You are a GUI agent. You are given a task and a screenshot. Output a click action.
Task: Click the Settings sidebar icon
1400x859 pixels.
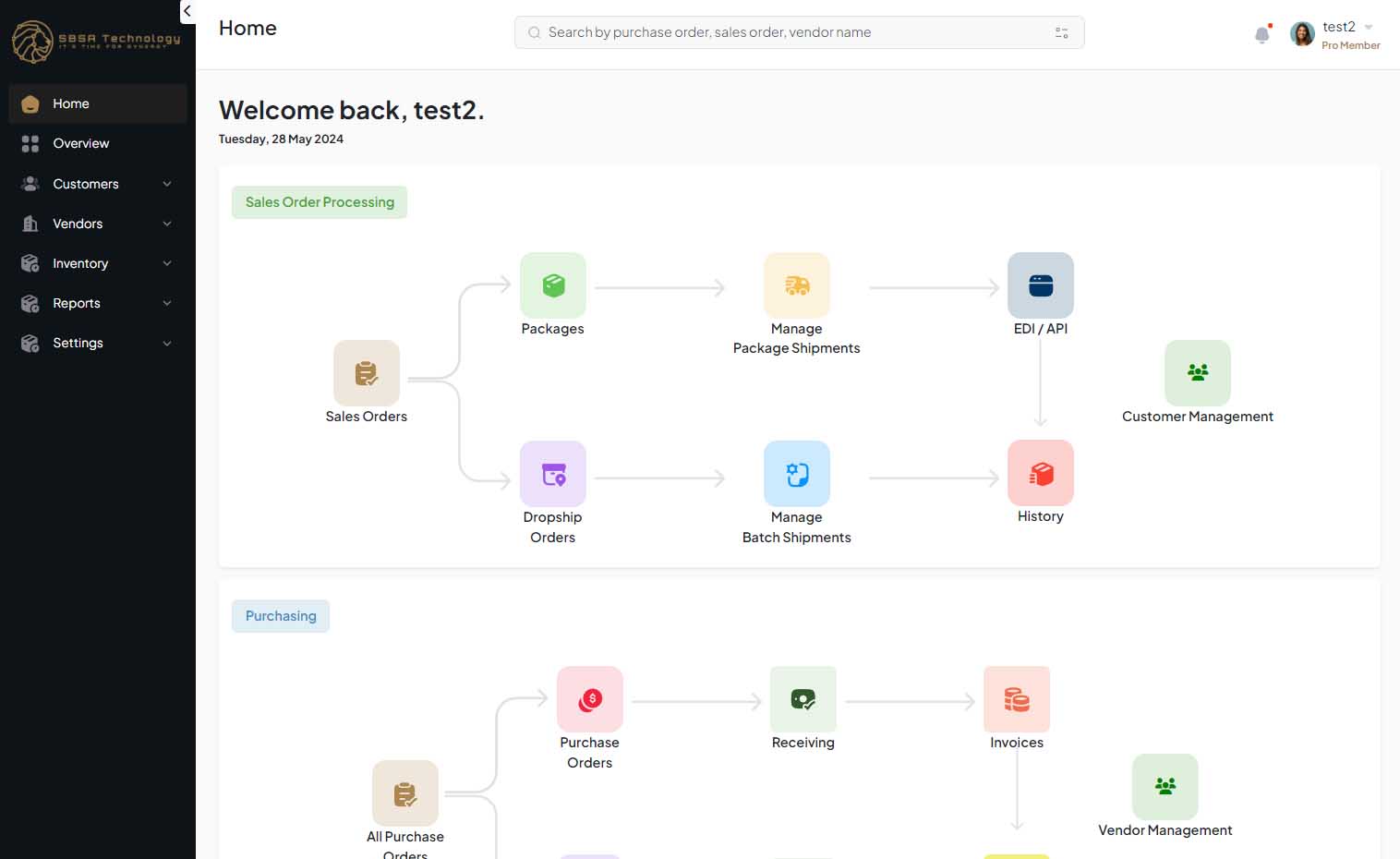(x=30, y=343)
